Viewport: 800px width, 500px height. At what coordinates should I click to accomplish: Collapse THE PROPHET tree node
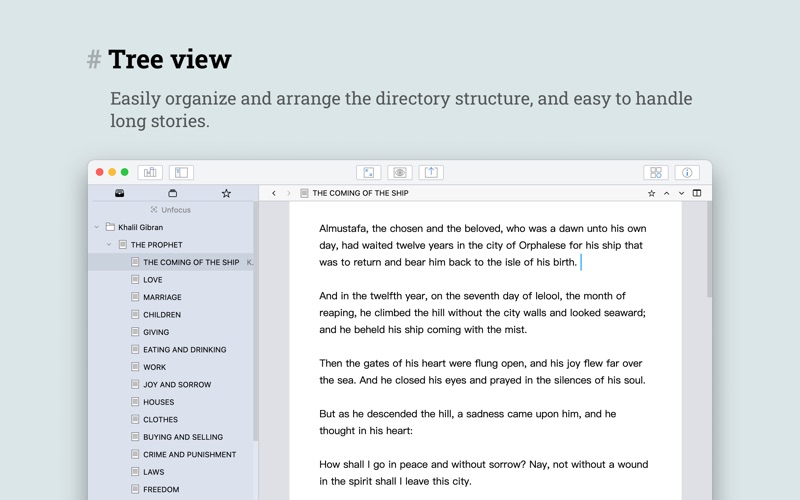[109, 244]
